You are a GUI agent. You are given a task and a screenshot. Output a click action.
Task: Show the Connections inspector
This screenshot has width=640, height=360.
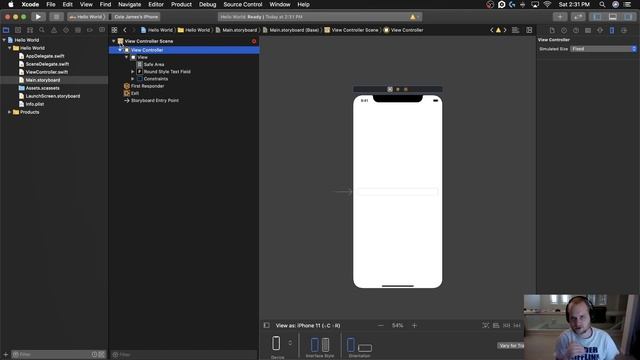(x=624, y=30)
